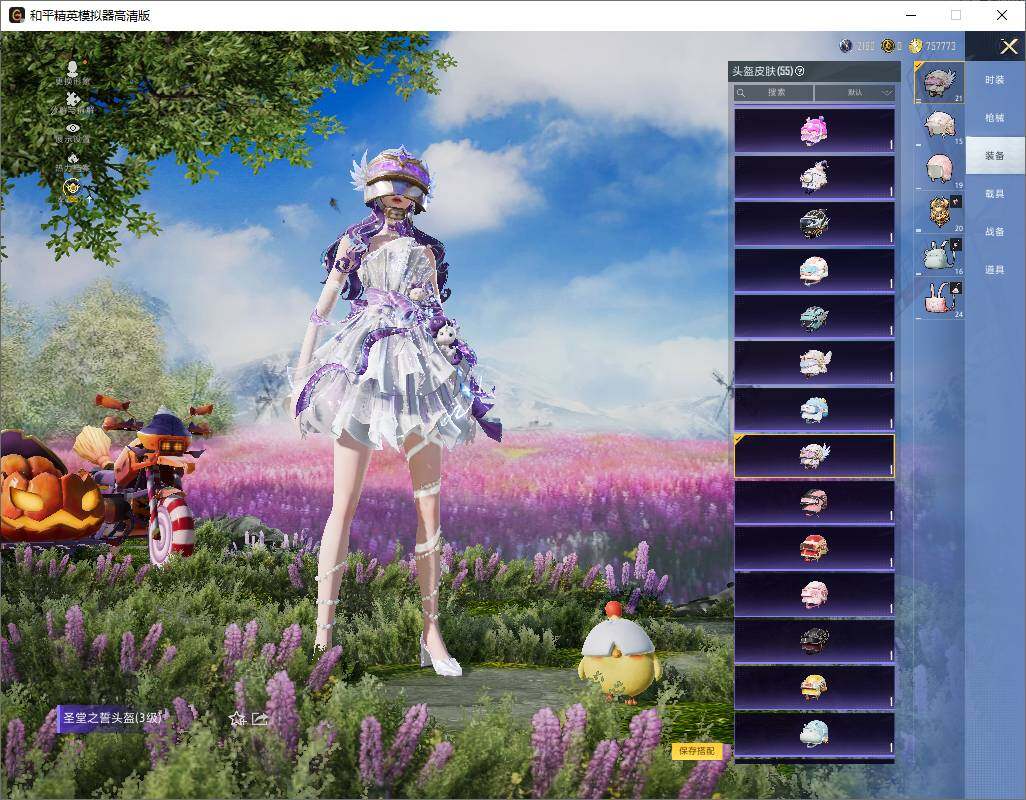The width and height of the screenshot is (1026, 800).
Task: Select the pink flower helmet skin row
Action: click(814, 131)
